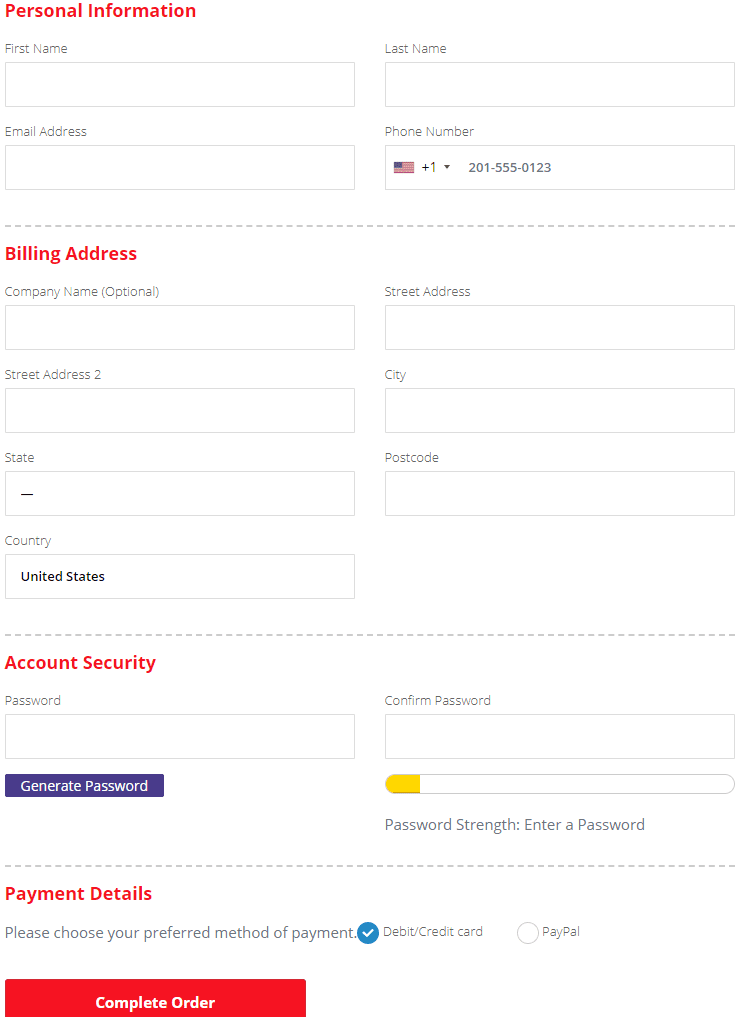The height and width of the screenshot is (1017, 740).
Task: Click into the City field
Action: 560,411
